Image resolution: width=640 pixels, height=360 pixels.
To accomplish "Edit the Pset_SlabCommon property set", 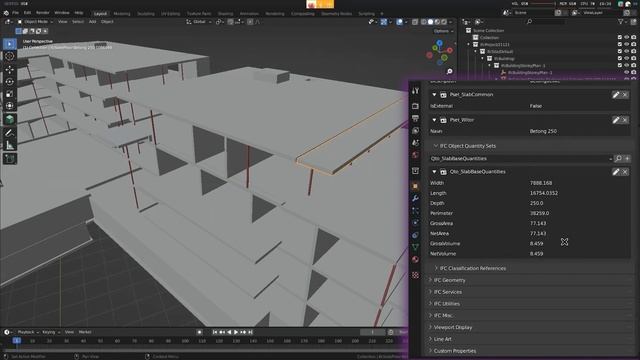I will pyautogui.click(x=616, y=95).
